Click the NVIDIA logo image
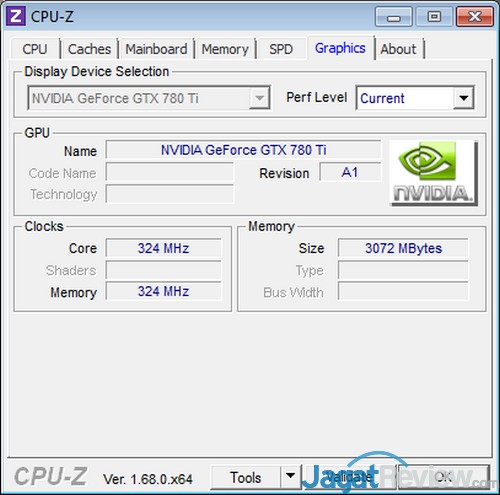The height and width of the screenshot is (495, 500). [434, 173]
